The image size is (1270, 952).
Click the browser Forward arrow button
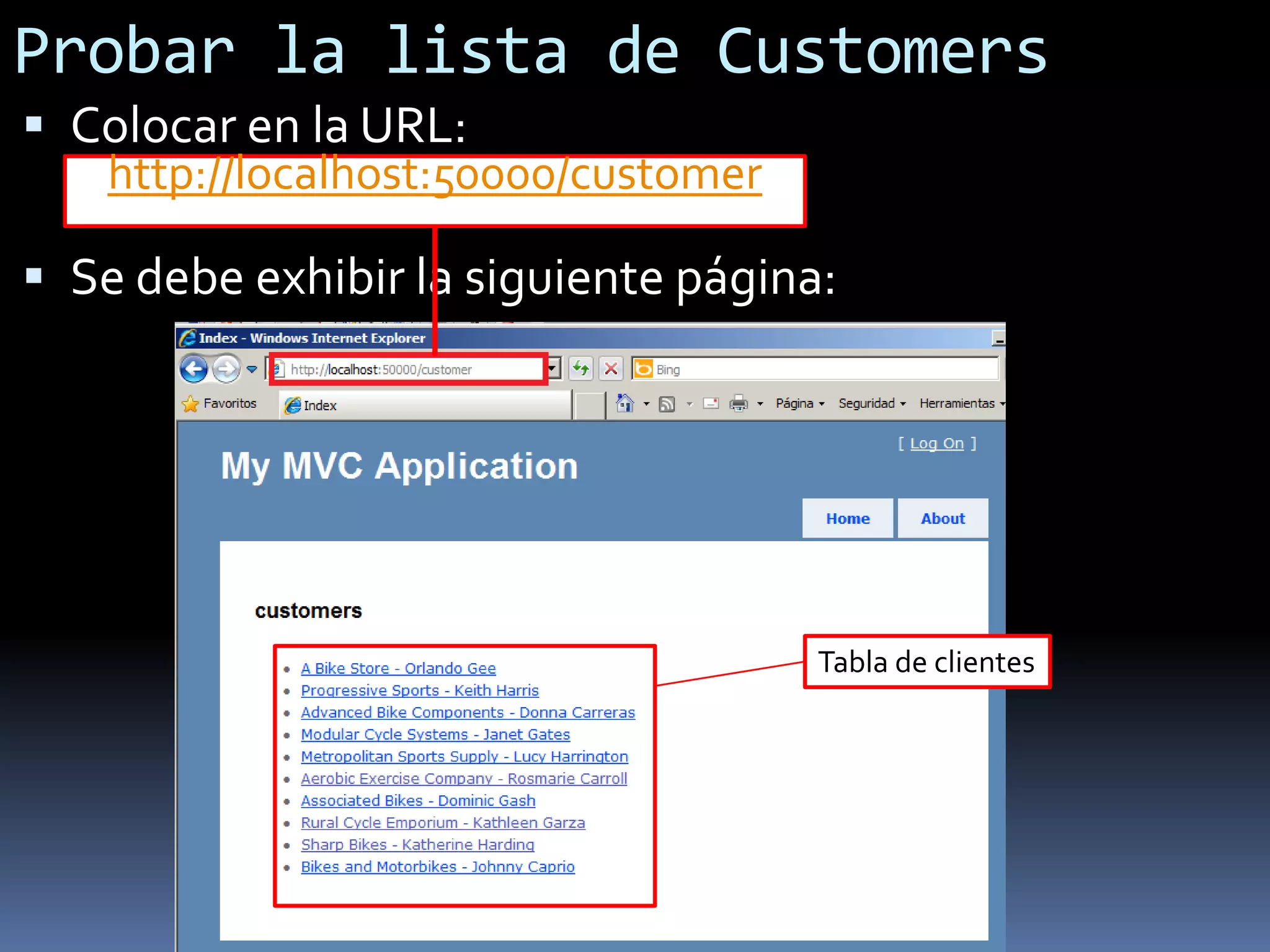pyautogui.click(x=226, y=369)
